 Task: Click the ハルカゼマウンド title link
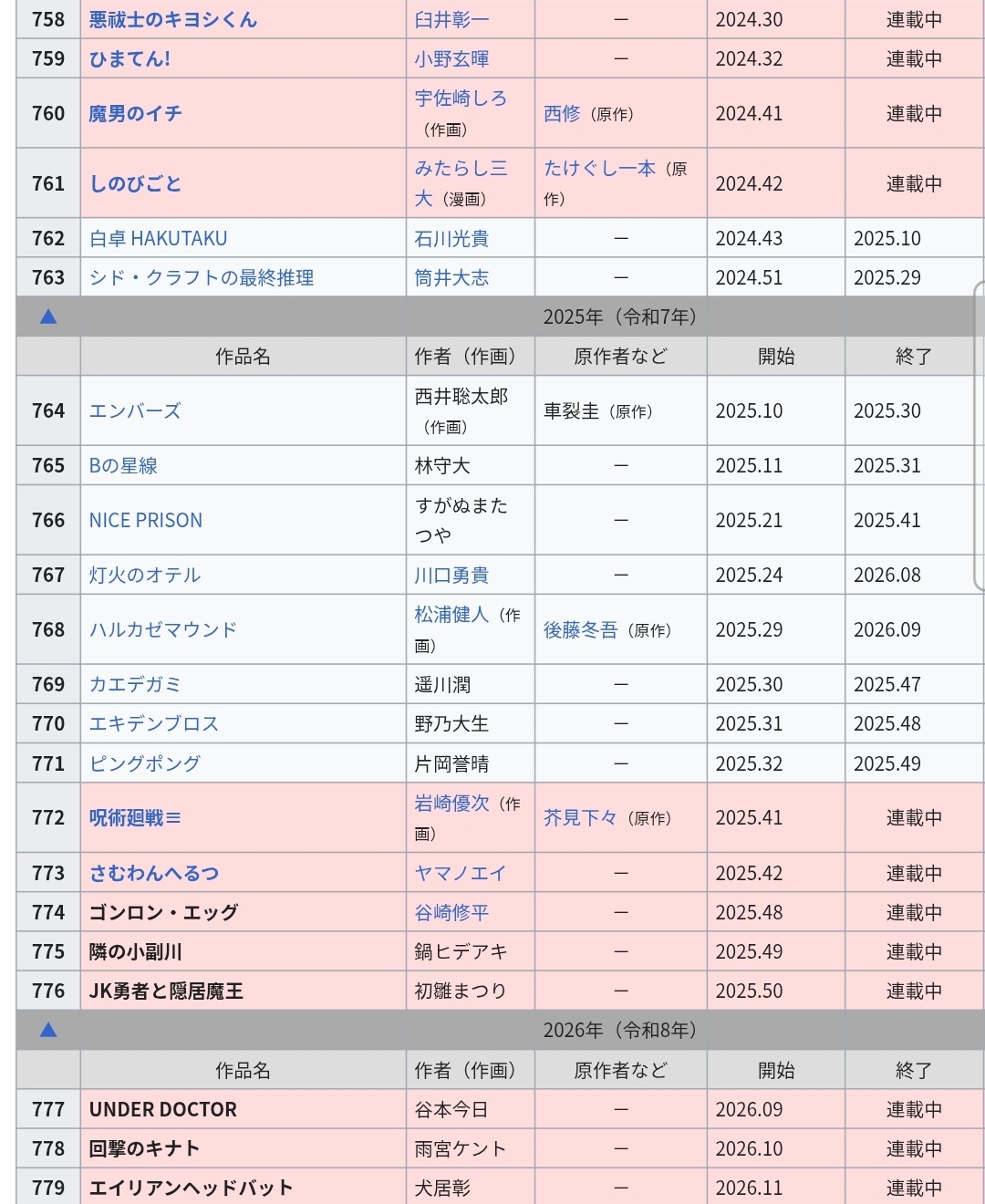(x=162, y=630)
